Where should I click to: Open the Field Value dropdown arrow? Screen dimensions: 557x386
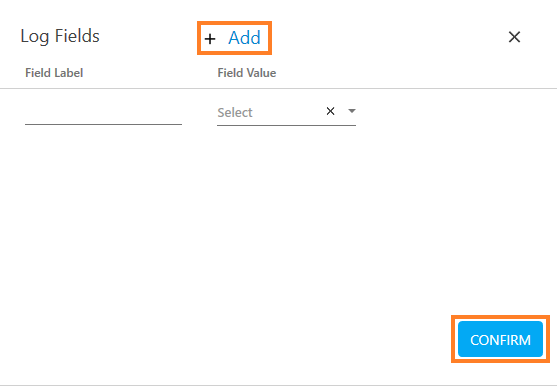[352, 111]
